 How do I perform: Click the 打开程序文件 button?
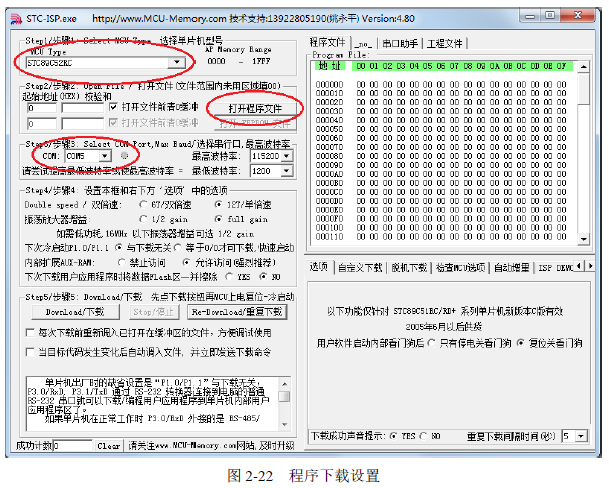(254, 107)
